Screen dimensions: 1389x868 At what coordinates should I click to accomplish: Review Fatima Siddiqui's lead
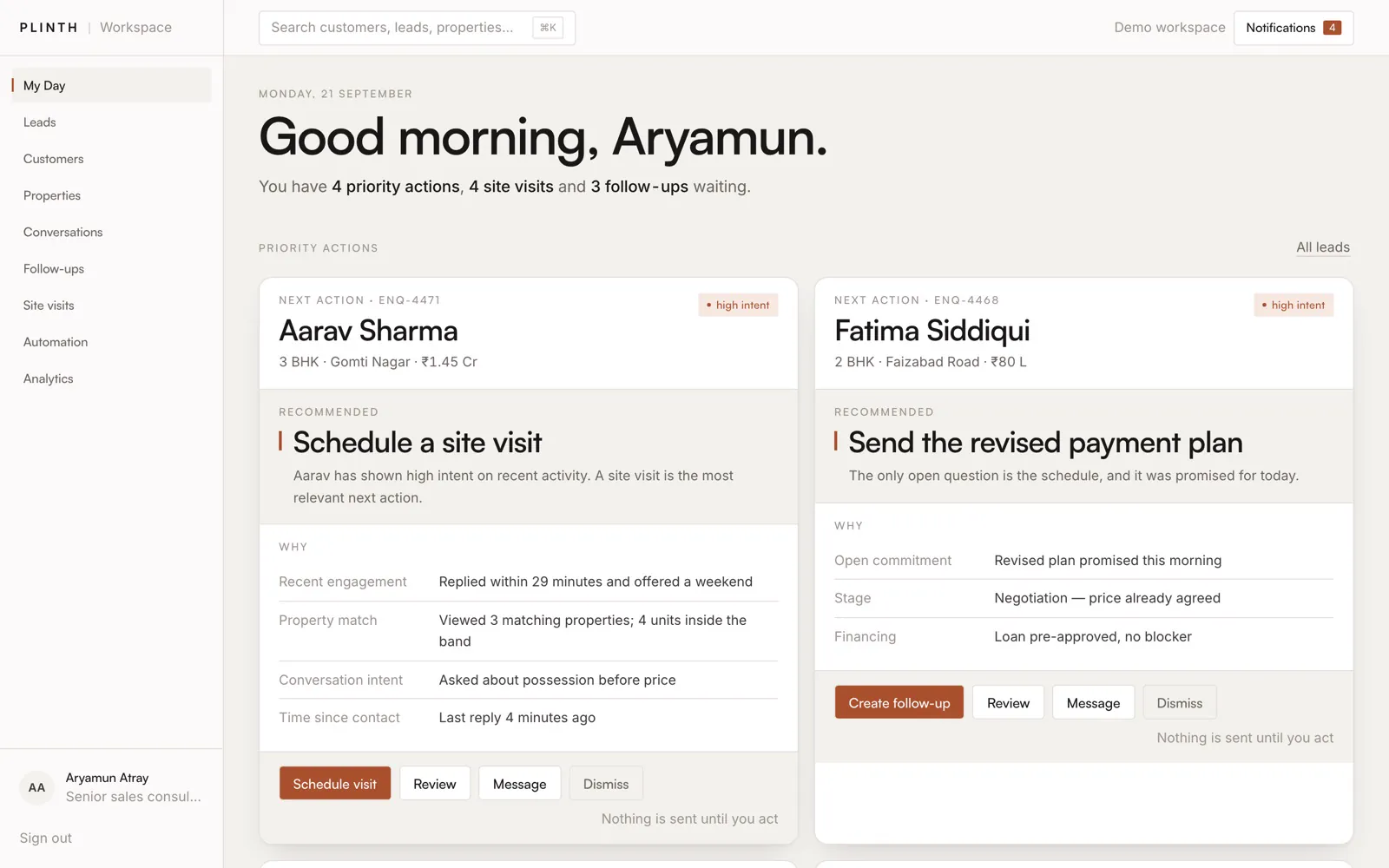pos(1008,703)
